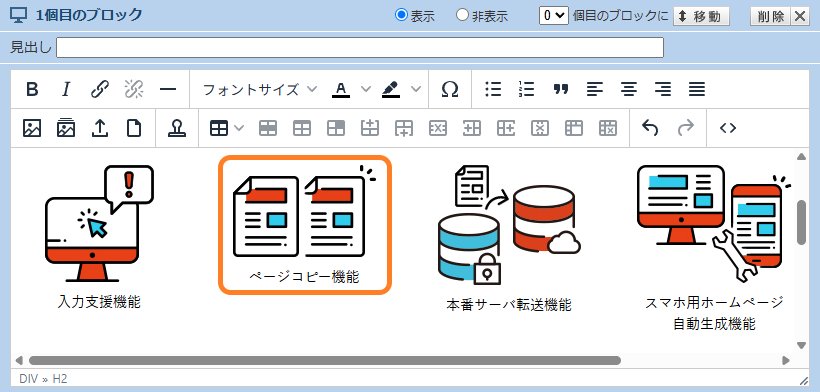Click H2 in the element path
The width and height of the screenshot is (820, 392).
60,379
